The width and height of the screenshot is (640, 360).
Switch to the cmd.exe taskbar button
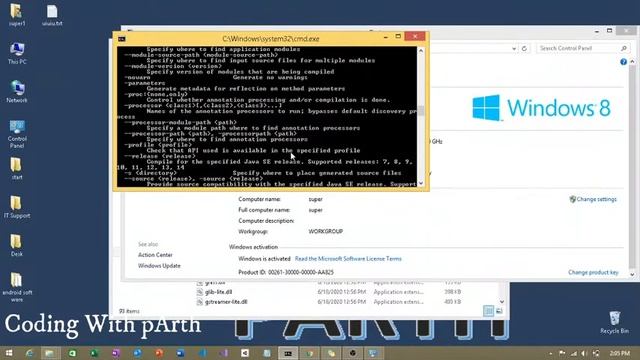[288, 353]
